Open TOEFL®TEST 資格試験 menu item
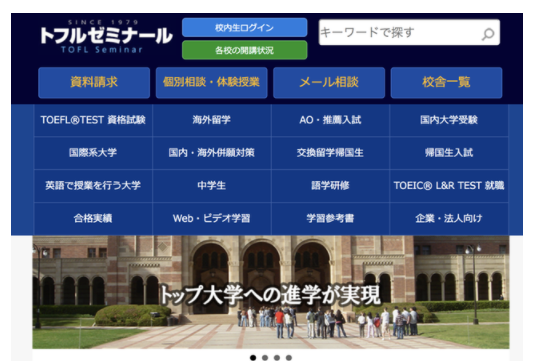This screenshot has height=361, width=537. point(93,120)
